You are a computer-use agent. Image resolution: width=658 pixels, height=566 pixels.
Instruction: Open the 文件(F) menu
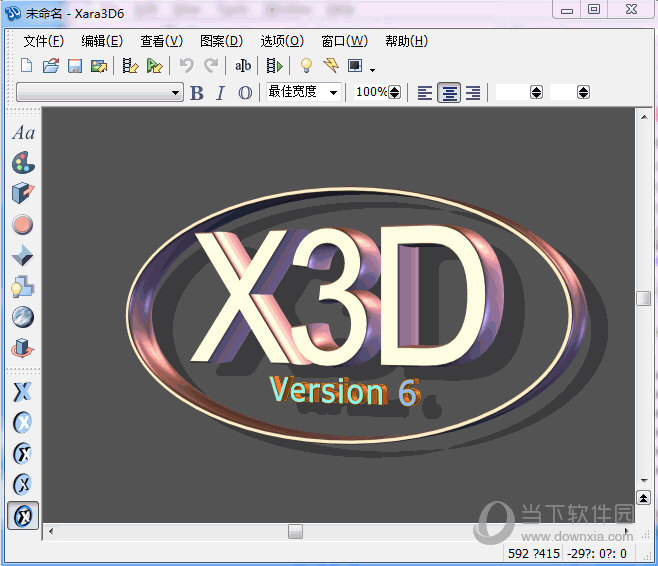[44, 41]
